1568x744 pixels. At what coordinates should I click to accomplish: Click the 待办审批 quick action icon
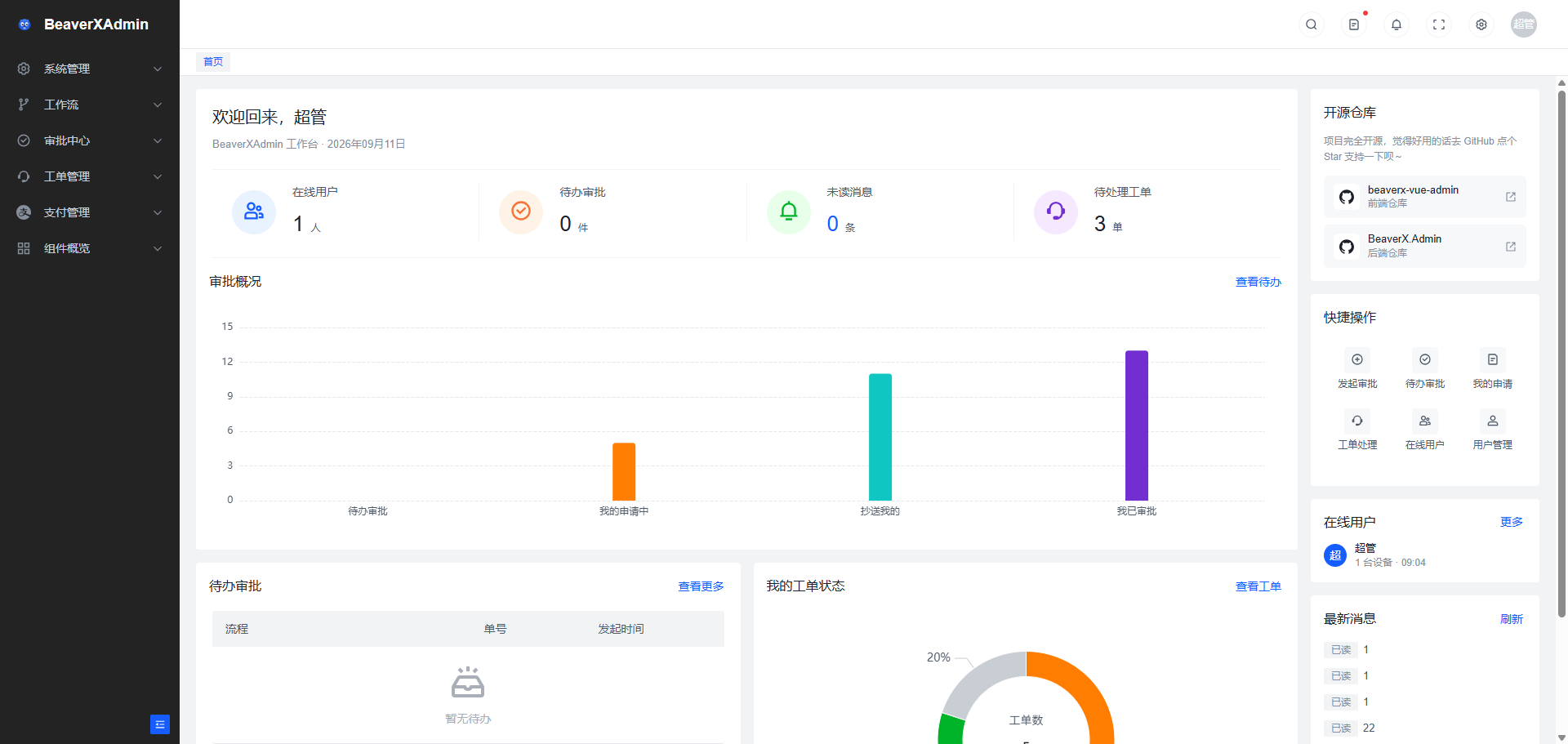(x=1425, y=359)
